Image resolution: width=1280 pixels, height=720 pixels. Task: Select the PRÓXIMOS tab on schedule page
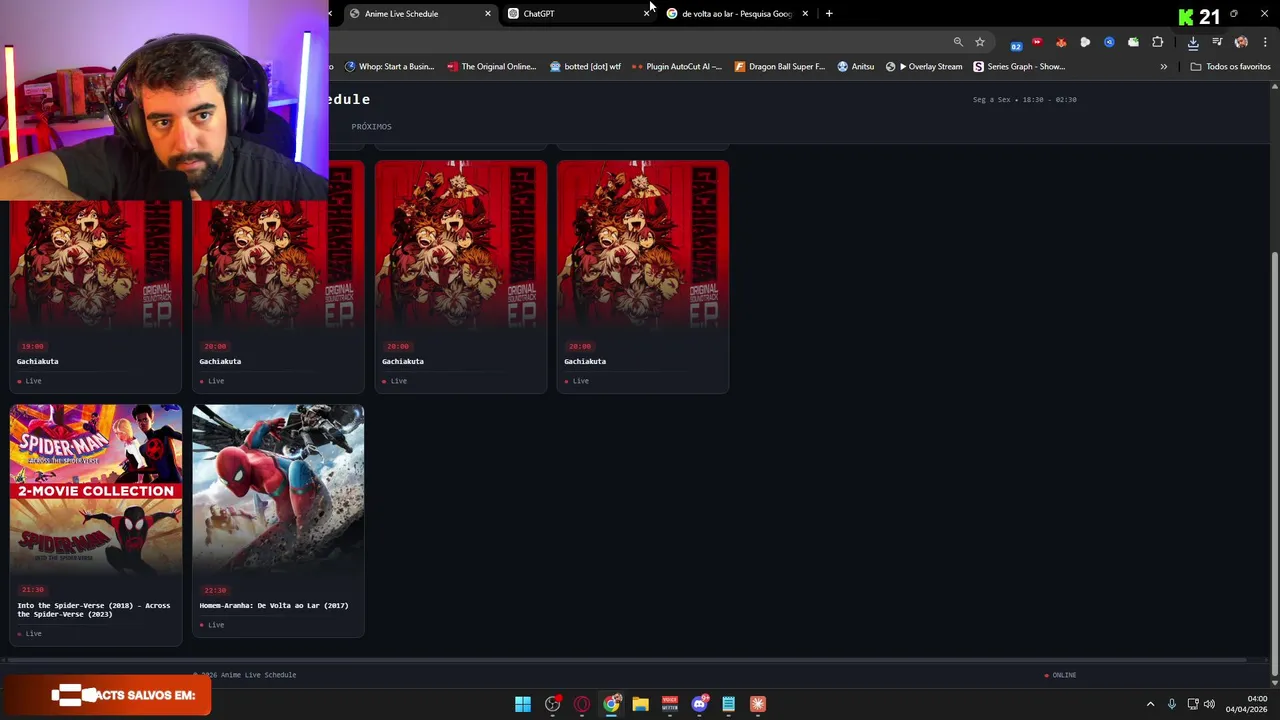tap(371, 126)
